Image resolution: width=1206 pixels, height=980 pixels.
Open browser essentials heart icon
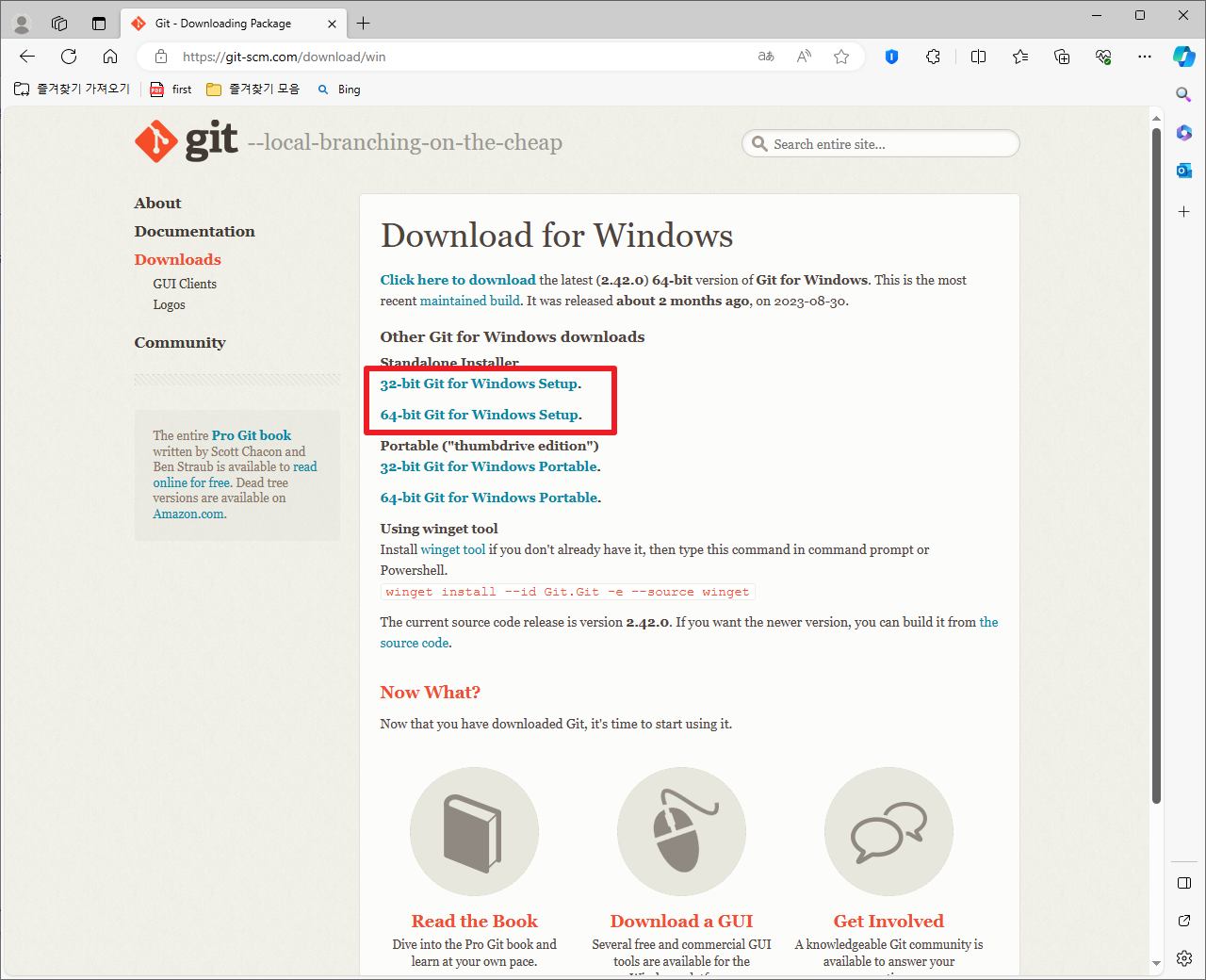pyautogui.click(x=1103, y=57)
